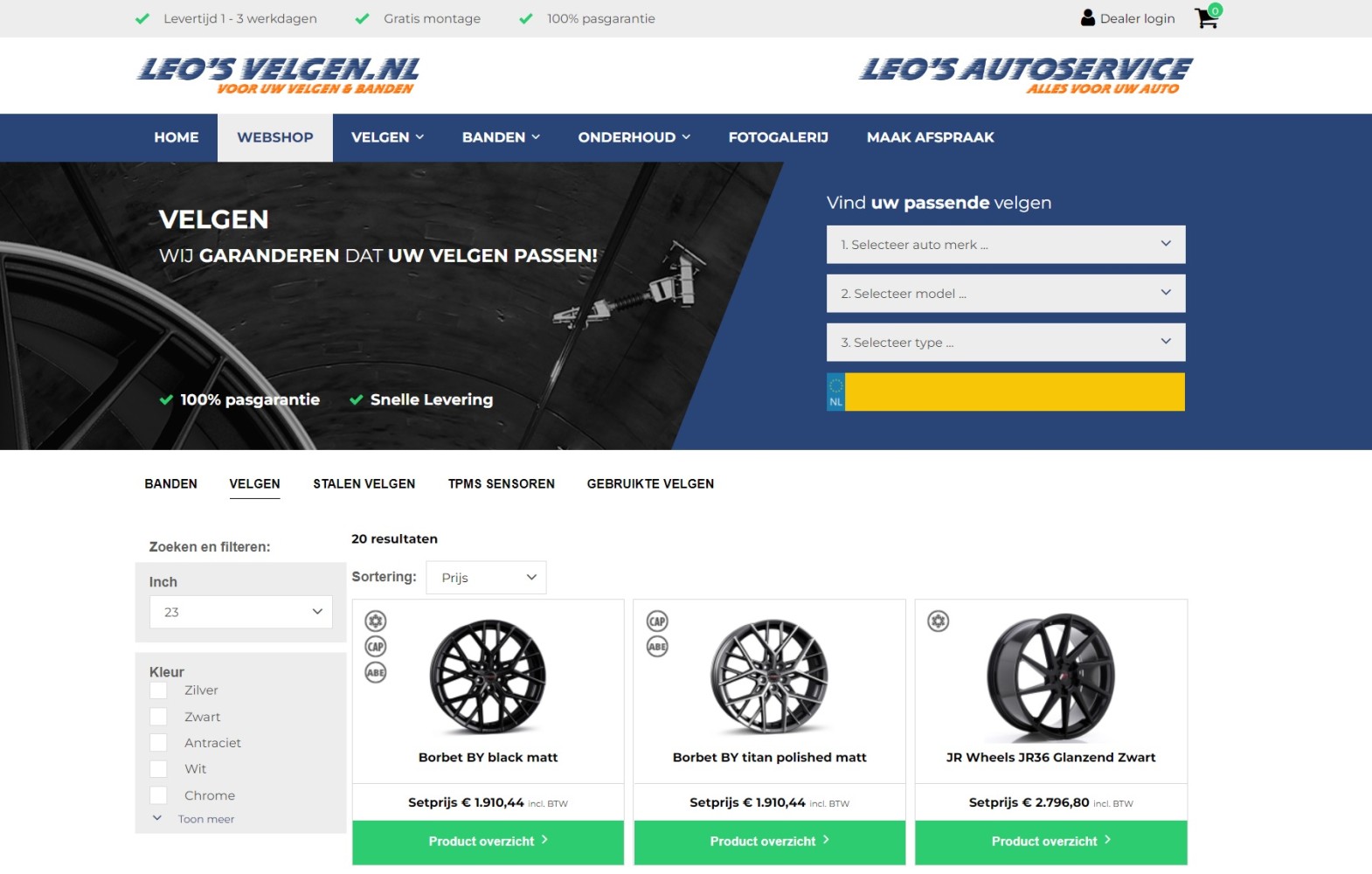Image resolution: width=1372 pixels, height=874 pixels.
Task: Open Product overzicht for Borbet BY titan polished matt
Action: pos(770,842)
